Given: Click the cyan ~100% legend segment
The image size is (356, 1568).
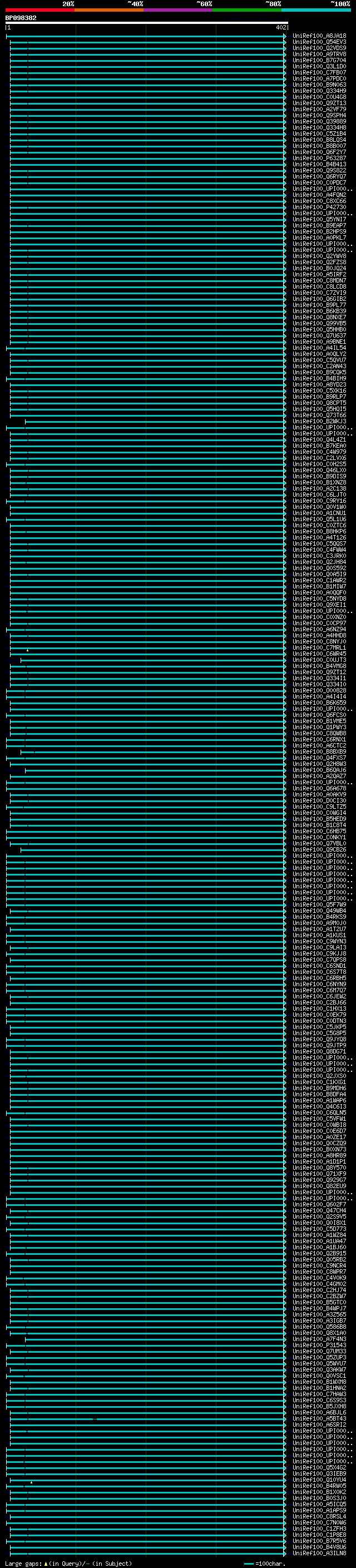Looking at the screenshot, I should (316, 10).
